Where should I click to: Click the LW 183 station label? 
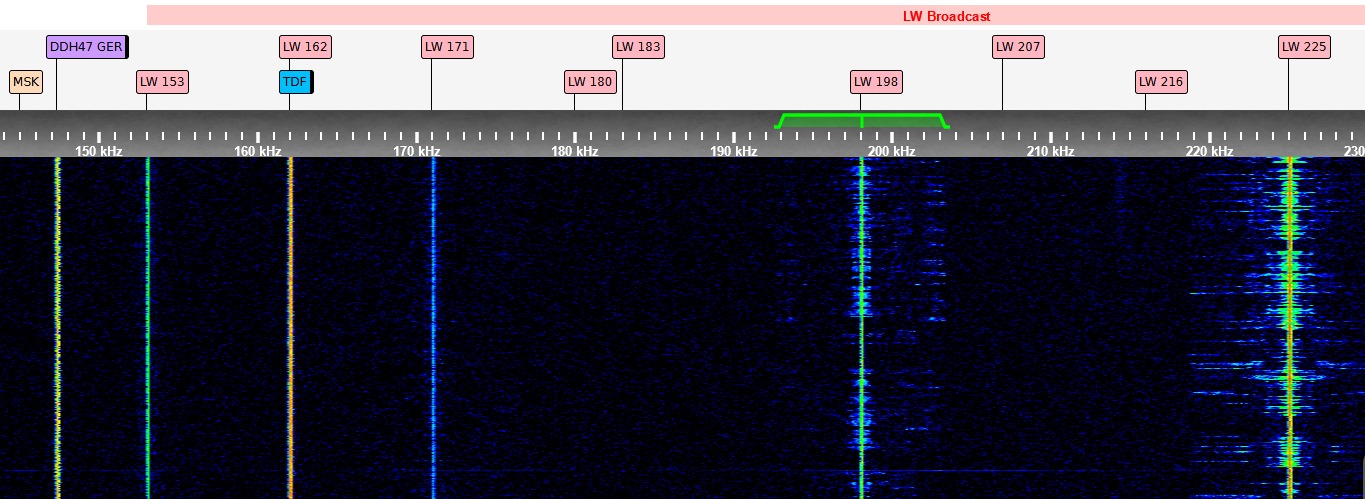click(638, 47)
